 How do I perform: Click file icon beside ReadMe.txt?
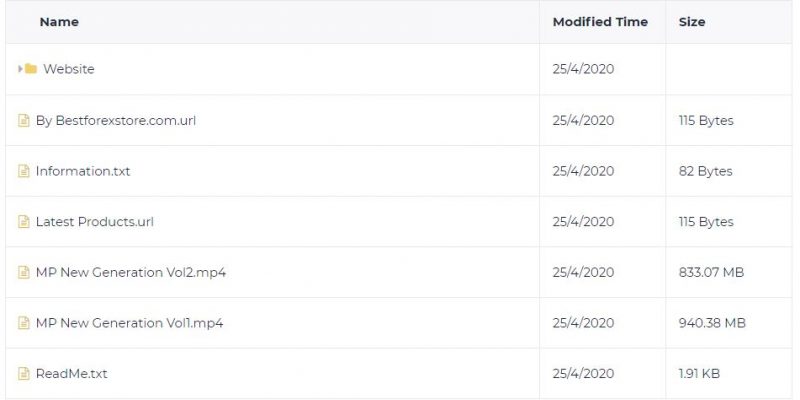(23, 373)
